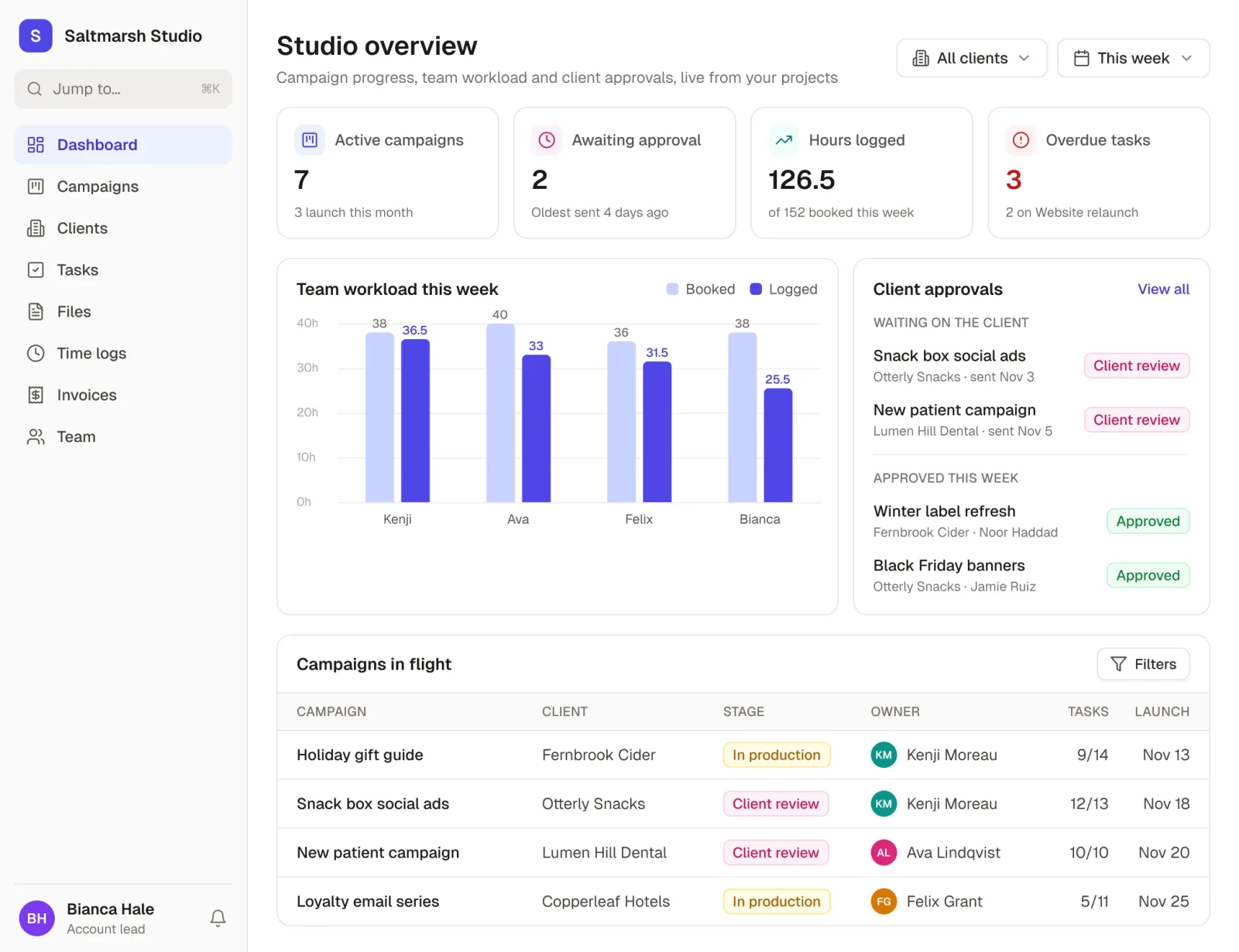
Task: Click View all client approvals link
Action: click(1163, 289)
